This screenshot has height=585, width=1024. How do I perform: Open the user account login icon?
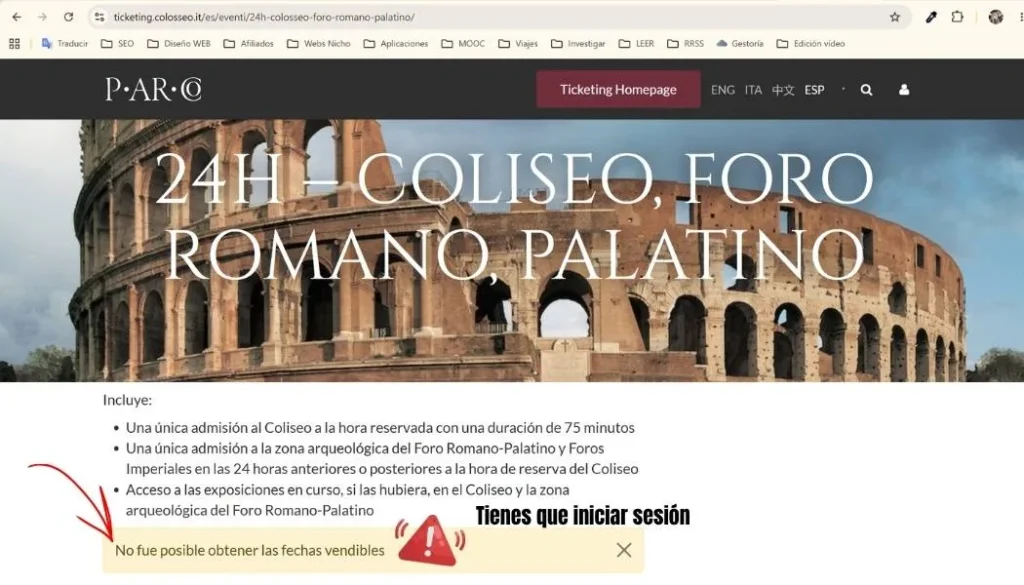click(x=904, y=90)
